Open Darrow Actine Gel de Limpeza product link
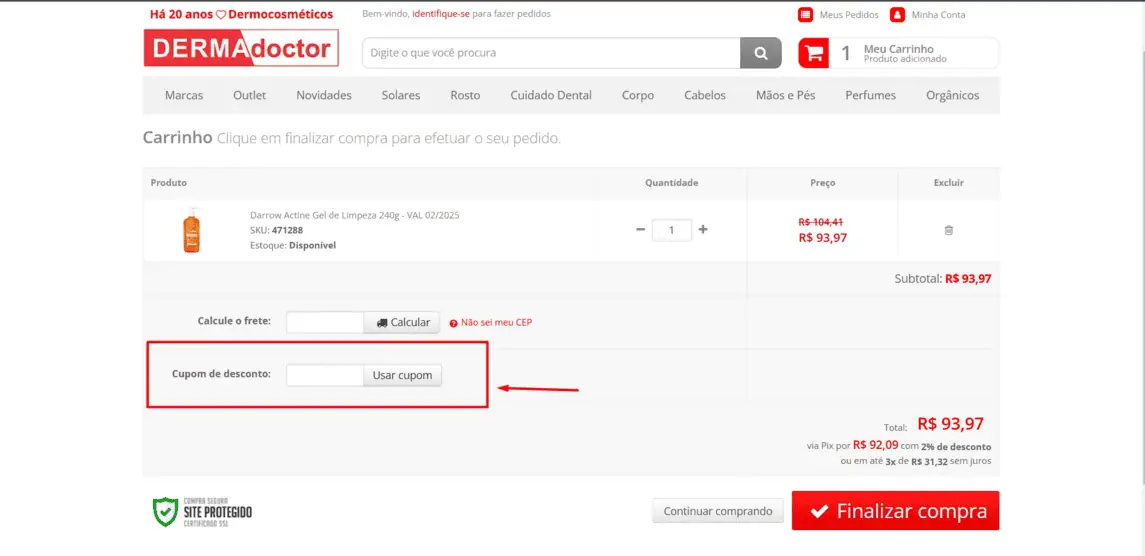 [355, 216]
